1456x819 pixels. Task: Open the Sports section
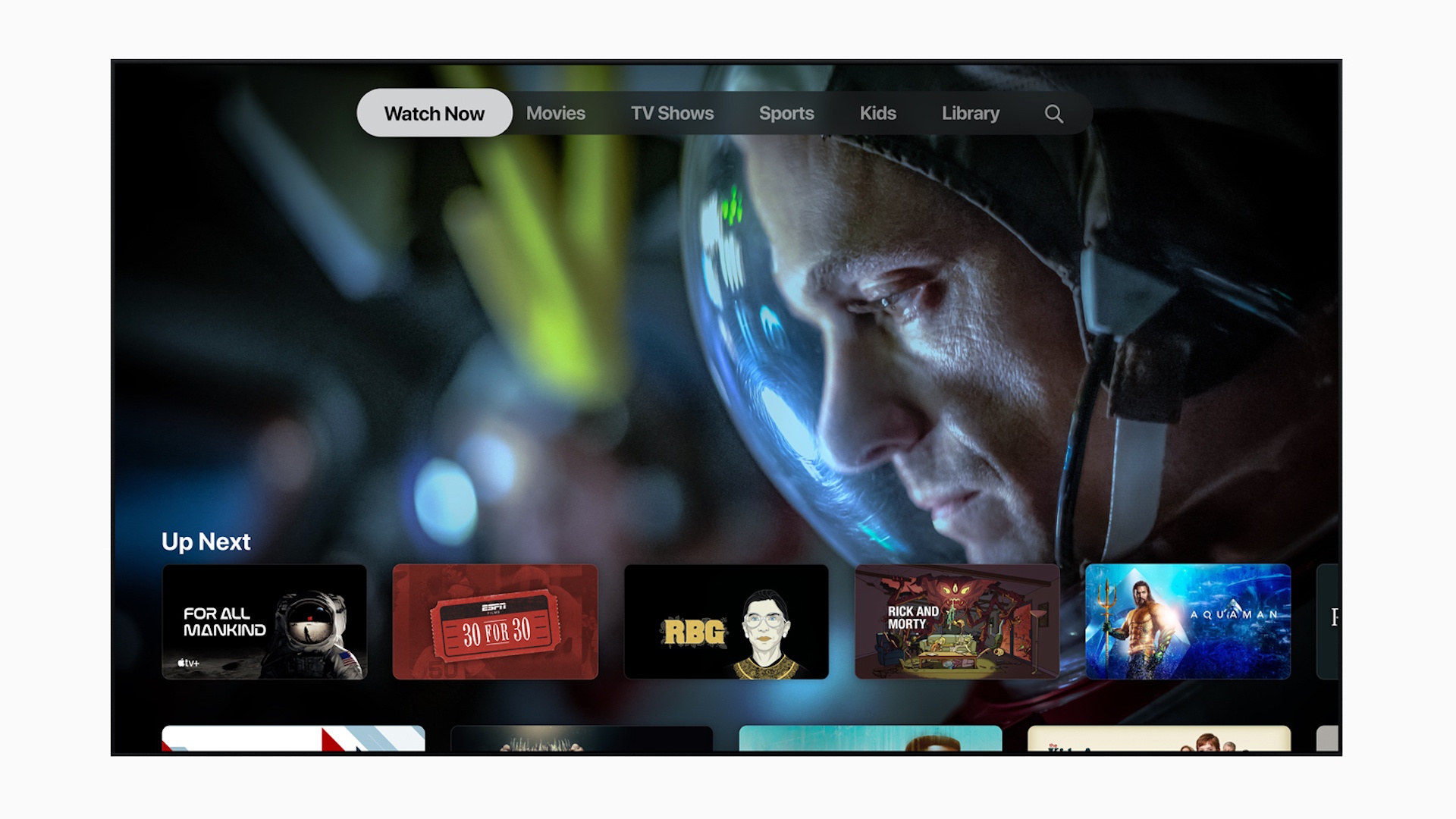tap(786, 113)
